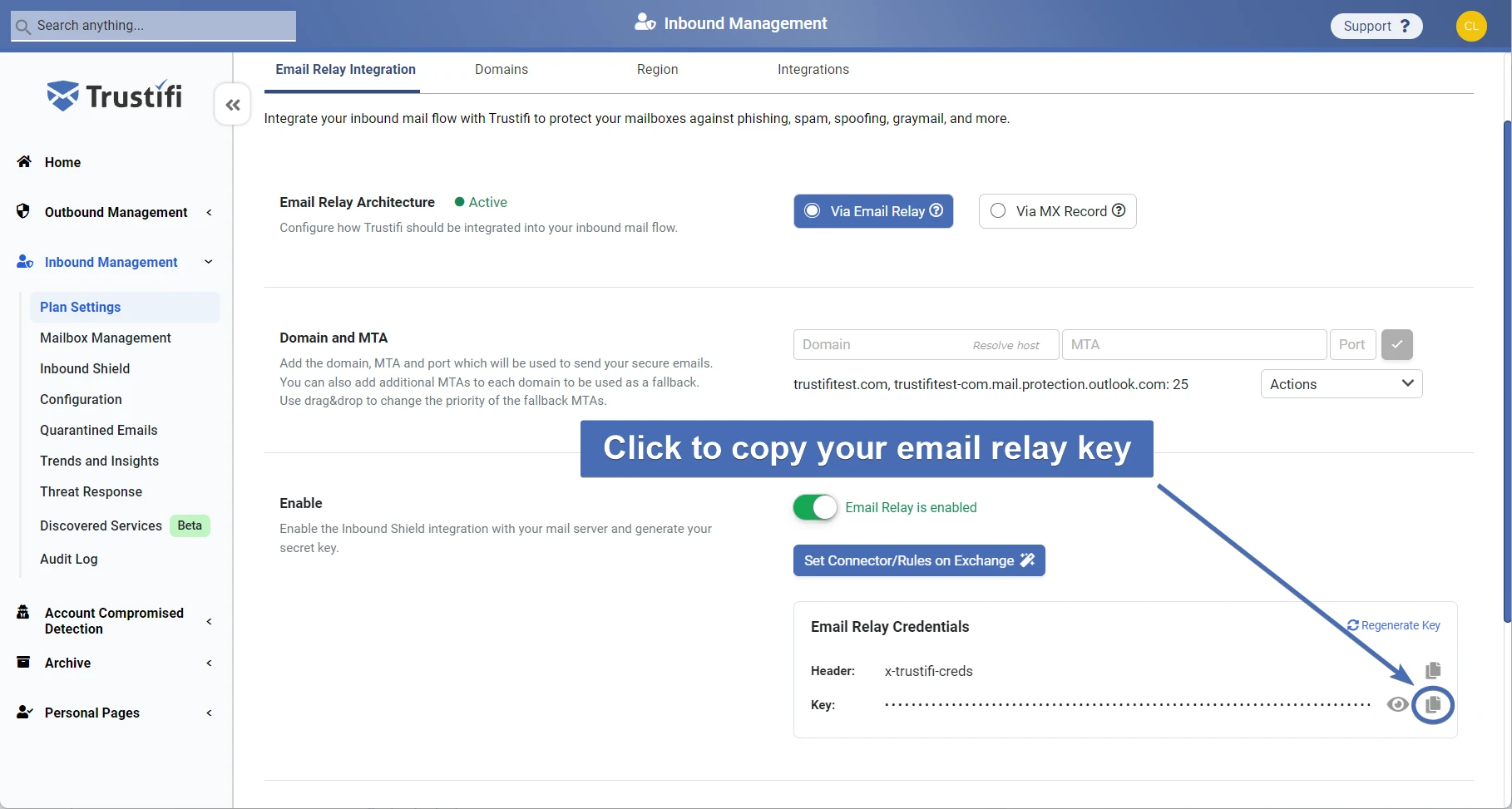Click Set Connector/Rules on Exchange
This screenshot has height=809, width=1512.
918,560
